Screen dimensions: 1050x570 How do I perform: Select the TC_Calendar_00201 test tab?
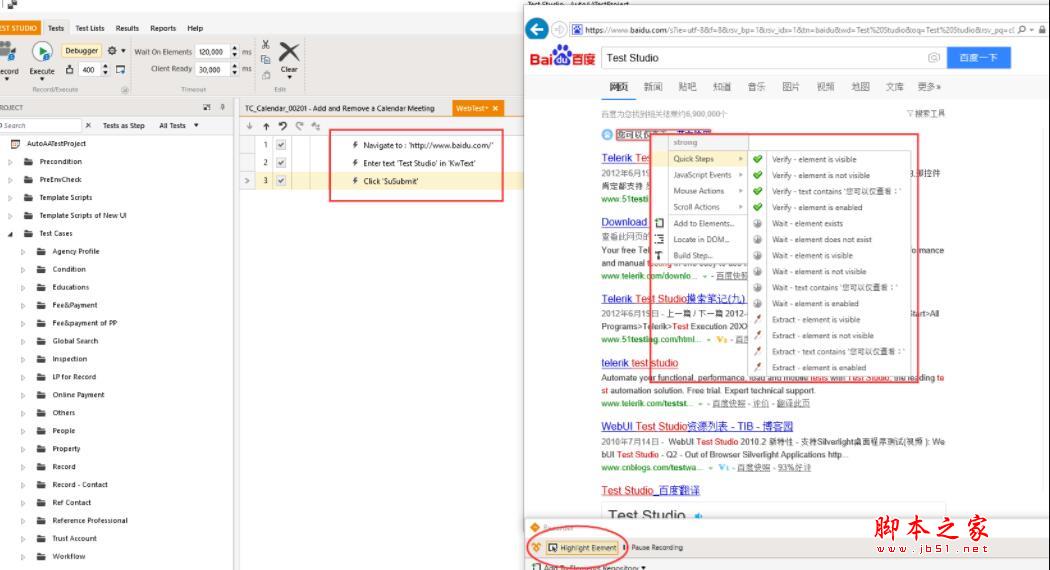pos(340,108)
